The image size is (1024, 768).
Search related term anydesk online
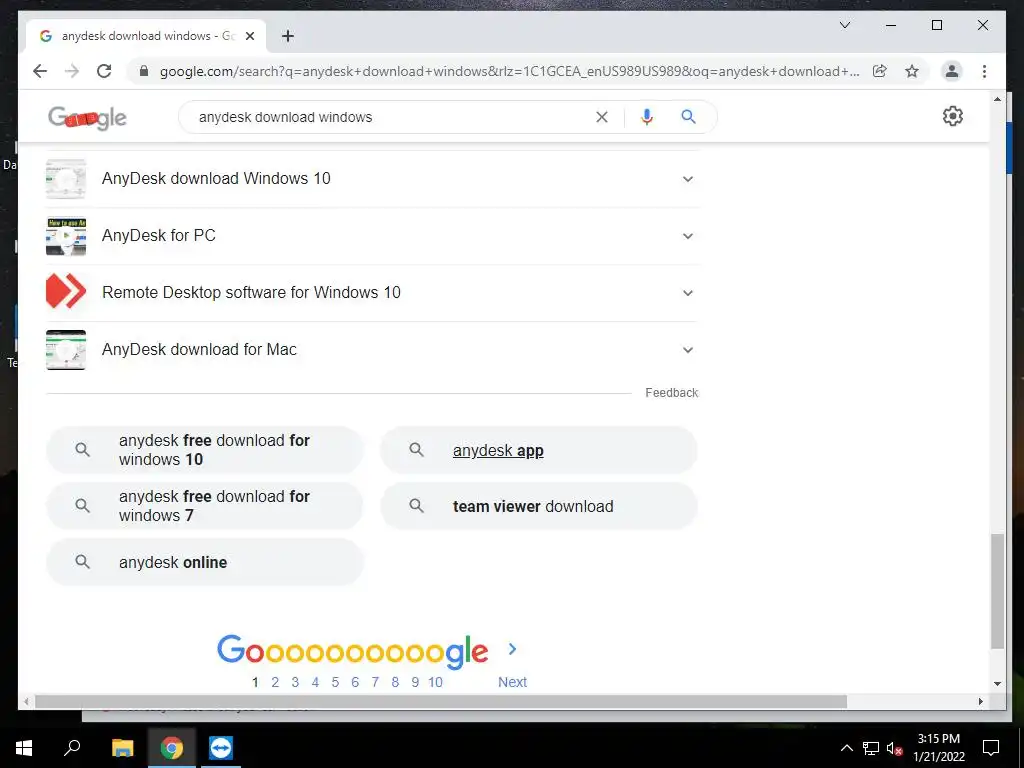point(204,562)
